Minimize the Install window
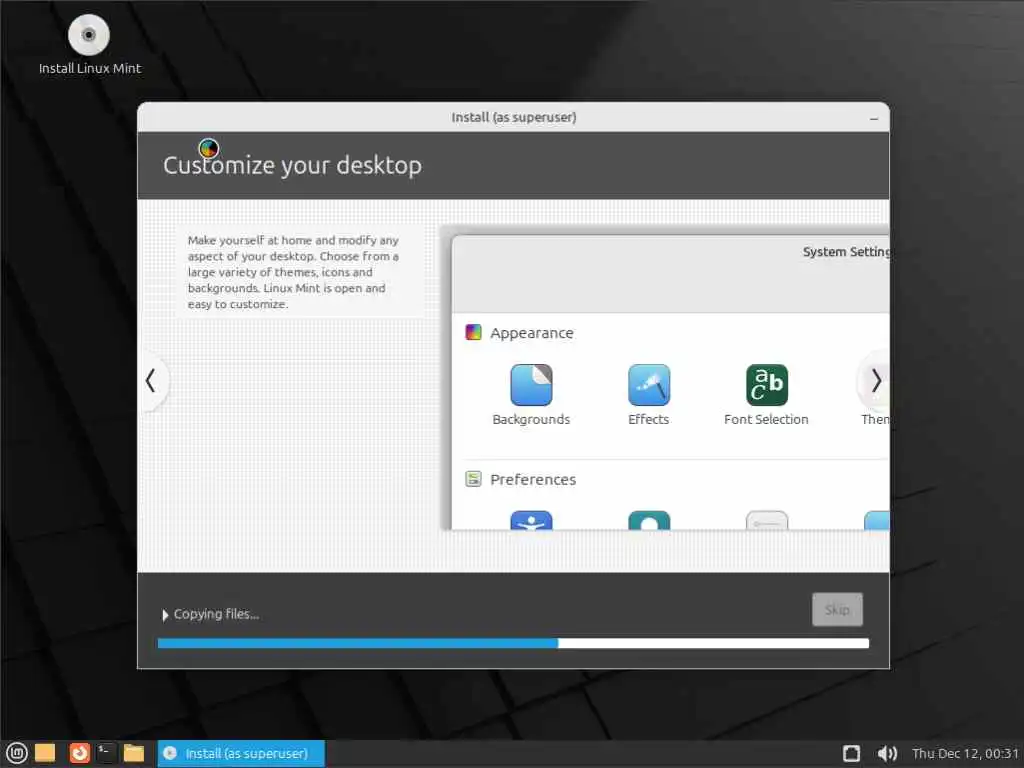 pos(874,118)
